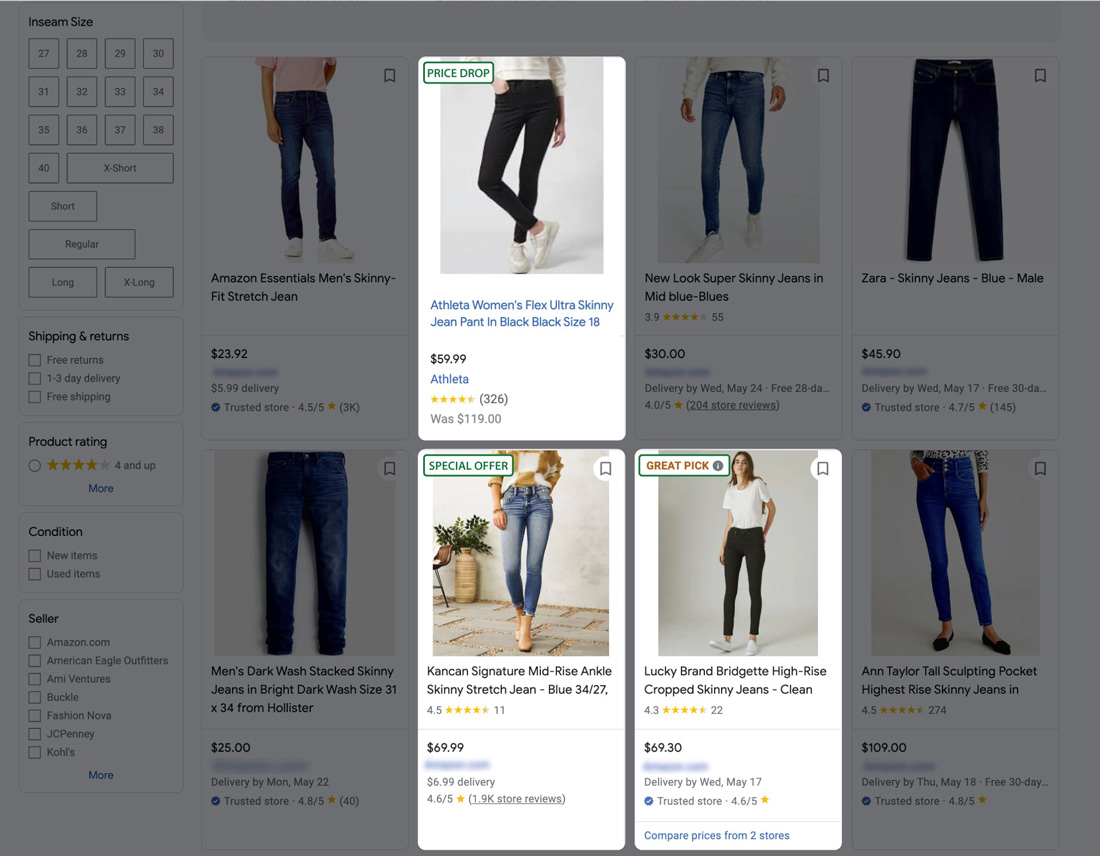
Task: Choose inseam size 38
Action: tap(159, 130)
